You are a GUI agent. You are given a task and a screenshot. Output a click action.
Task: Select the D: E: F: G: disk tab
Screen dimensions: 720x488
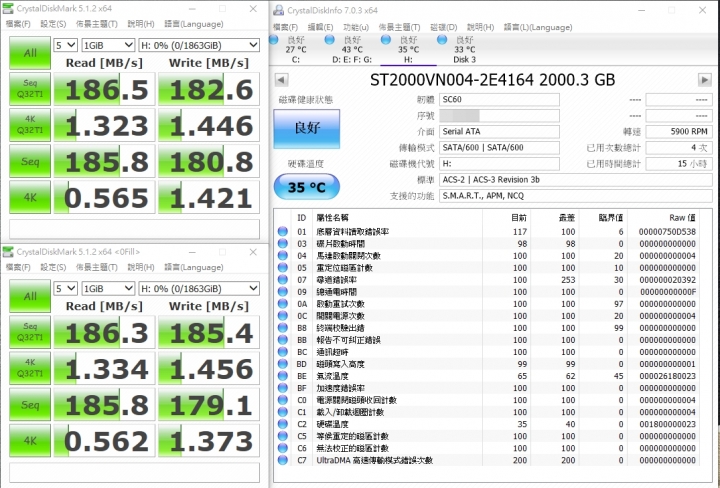pyautogui.click(x=352, y=50)
